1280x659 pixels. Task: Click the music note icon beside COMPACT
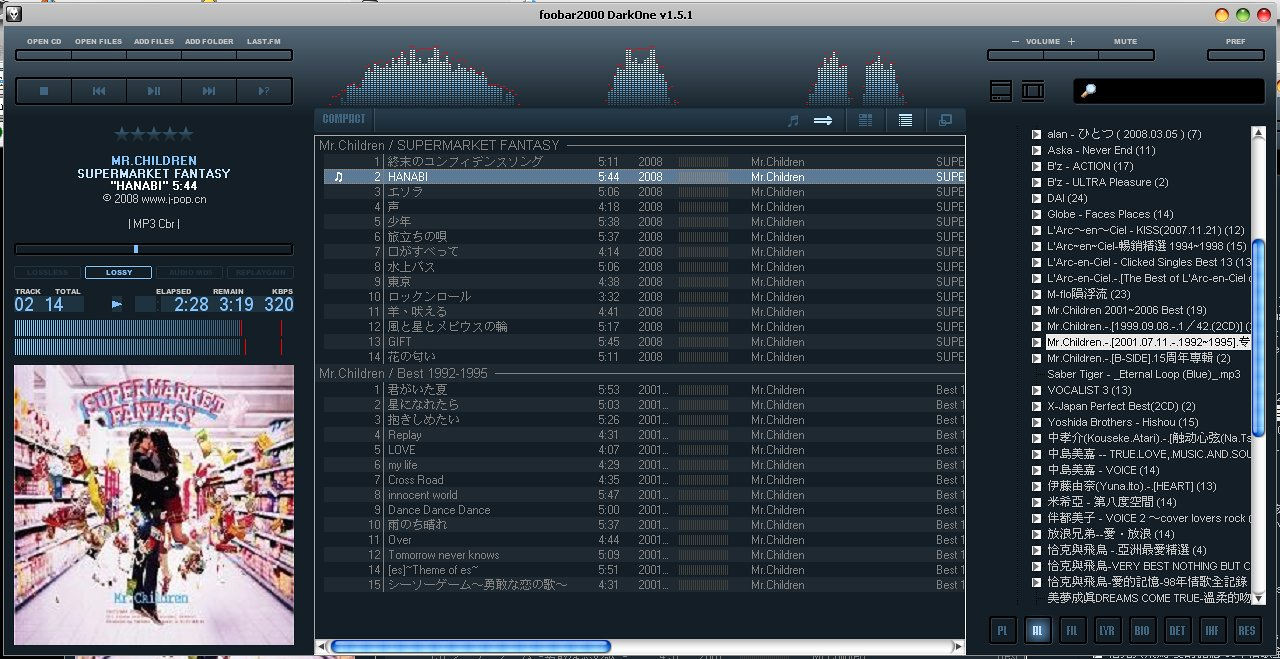click(x=793, y=120)
